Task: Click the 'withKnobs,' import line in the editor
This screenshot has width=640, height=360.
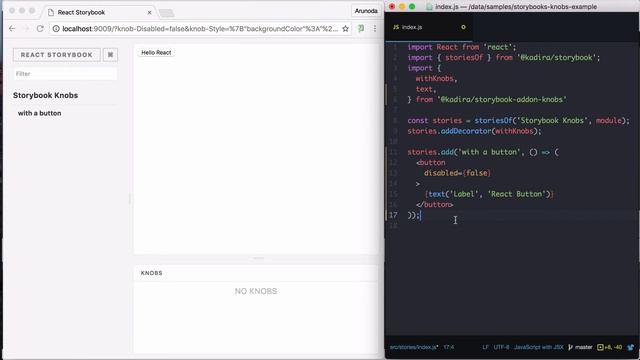Action: point(436,78)
